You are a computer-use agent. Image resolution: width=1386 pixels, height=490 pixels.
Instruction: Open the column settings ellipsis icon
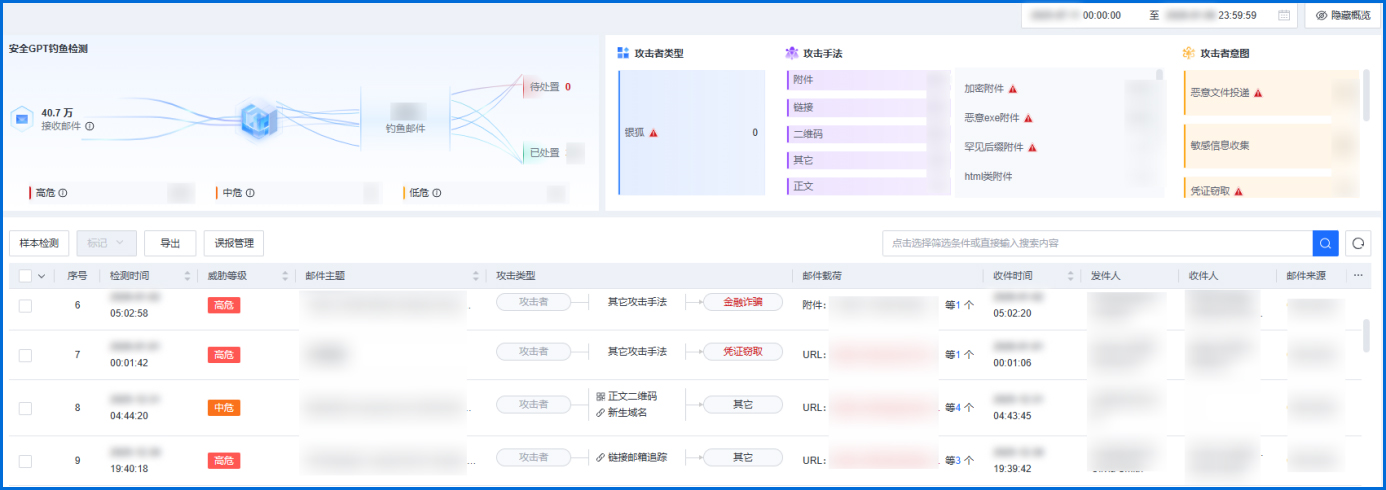[1358, 275]
